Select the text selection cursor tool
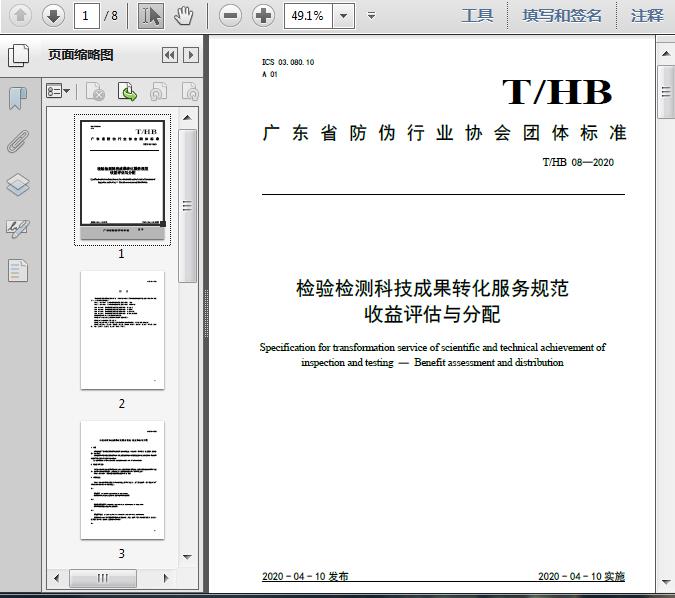The height and width of the screenshot is (598, 675). point(150,15)
